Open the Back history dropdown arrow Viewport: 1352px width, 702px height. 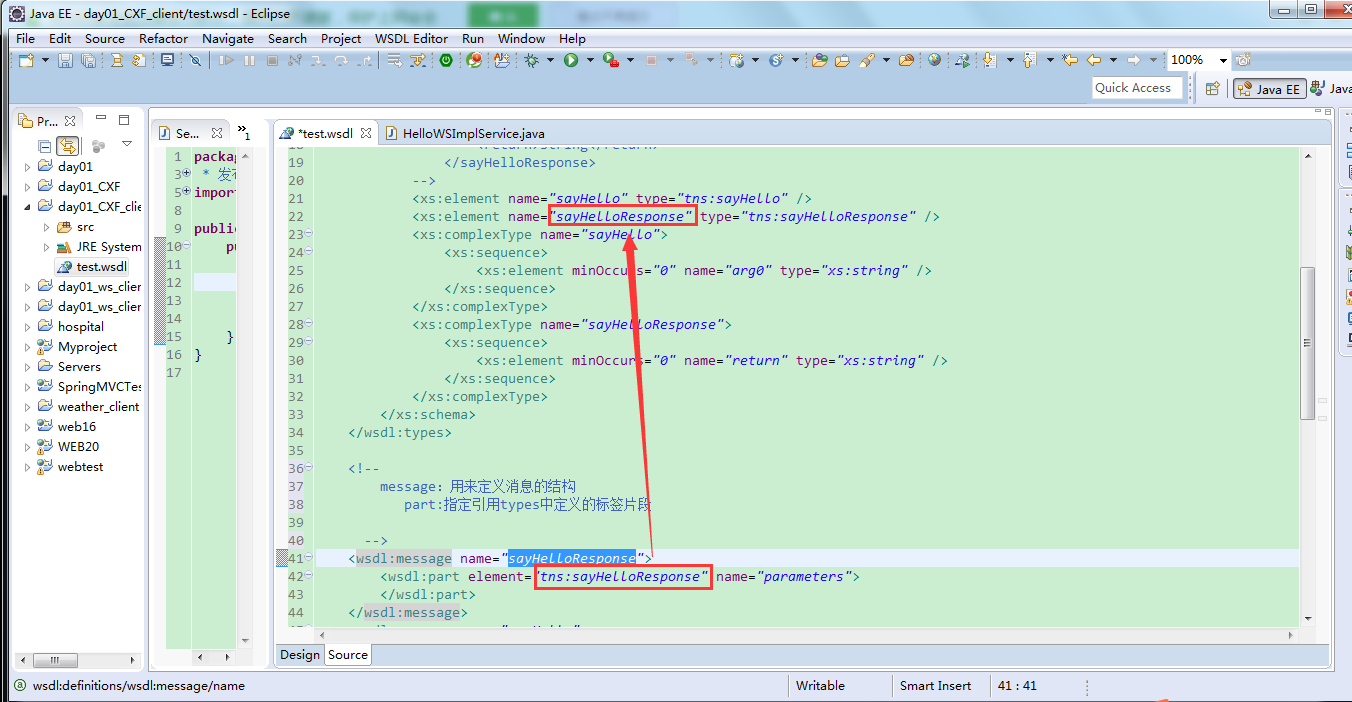(x=1113, y=60)
